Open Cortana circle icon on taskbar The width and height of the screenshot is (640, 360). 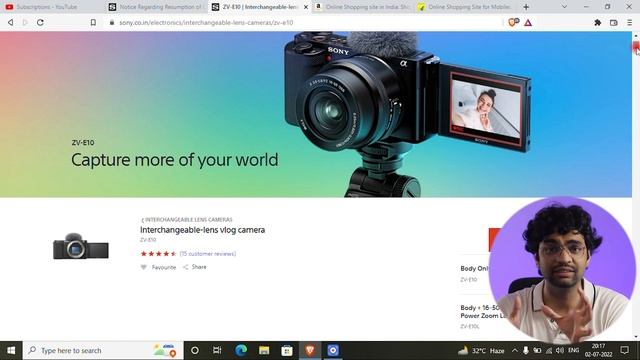(x=195, y=350)
